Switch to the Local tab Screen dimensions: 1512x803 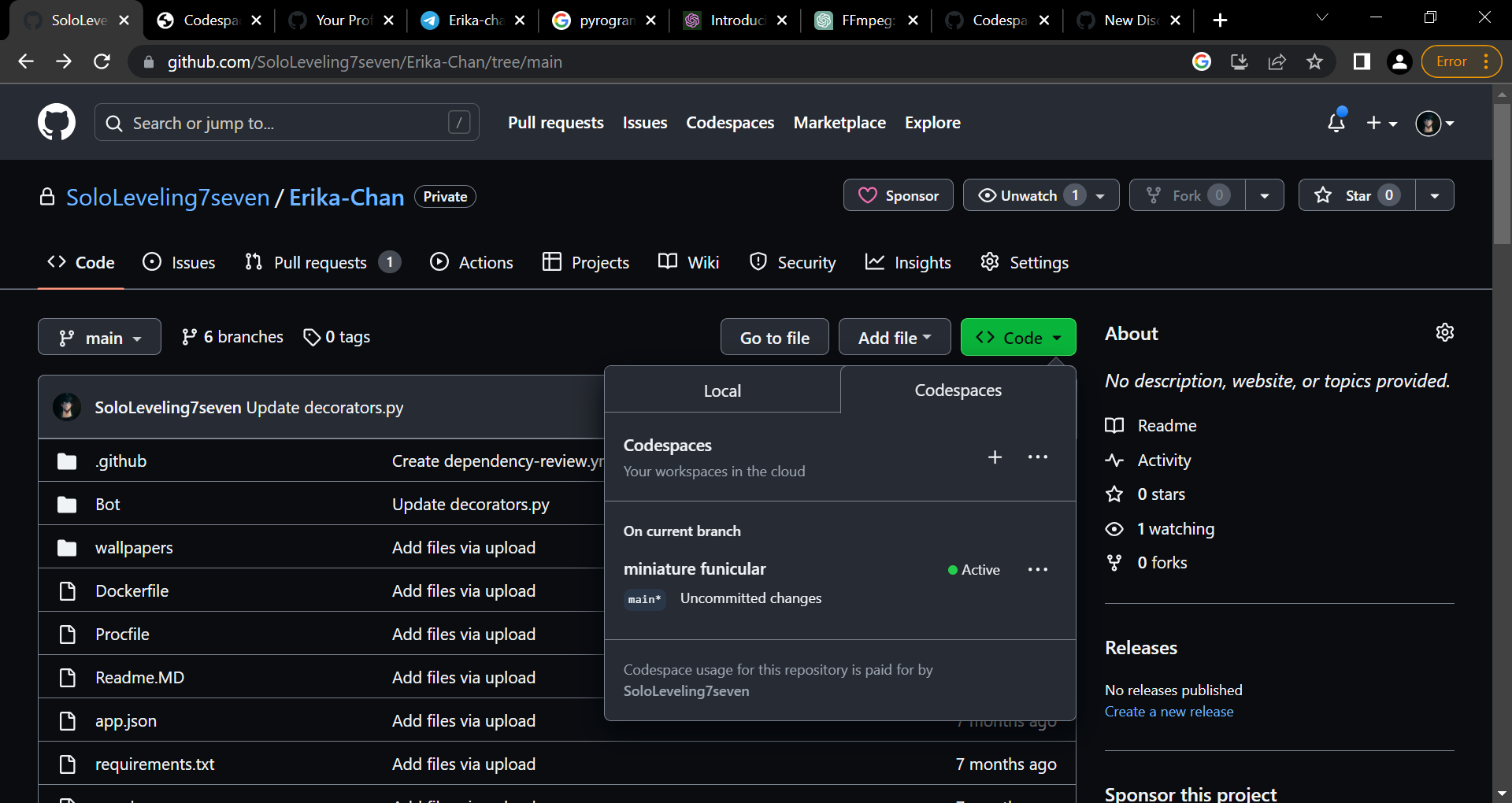point(722,390)
